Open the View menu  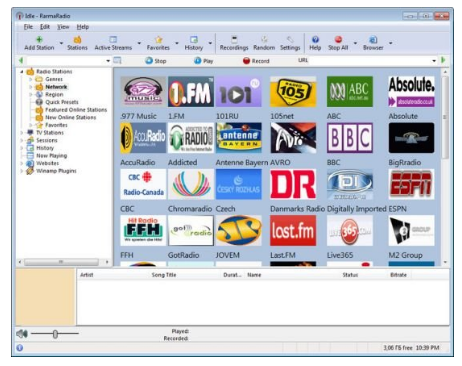coord(63,27)
